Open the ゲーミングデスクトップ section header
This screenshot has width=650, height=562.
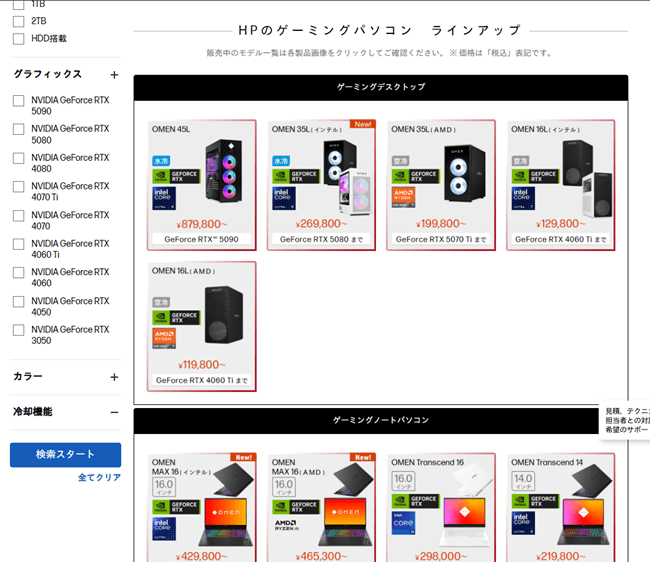point(381,87)
